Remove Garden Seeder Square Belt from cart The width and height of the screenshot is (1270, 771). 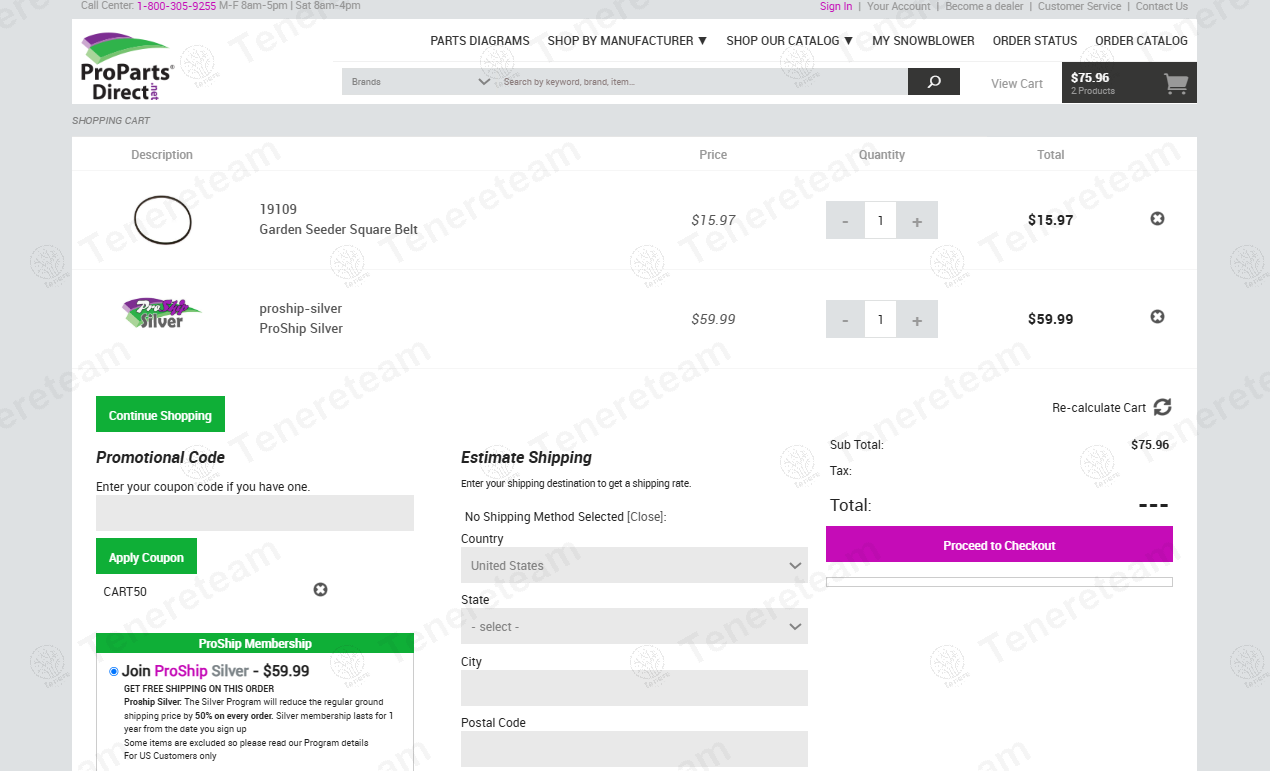point(1157,219)
